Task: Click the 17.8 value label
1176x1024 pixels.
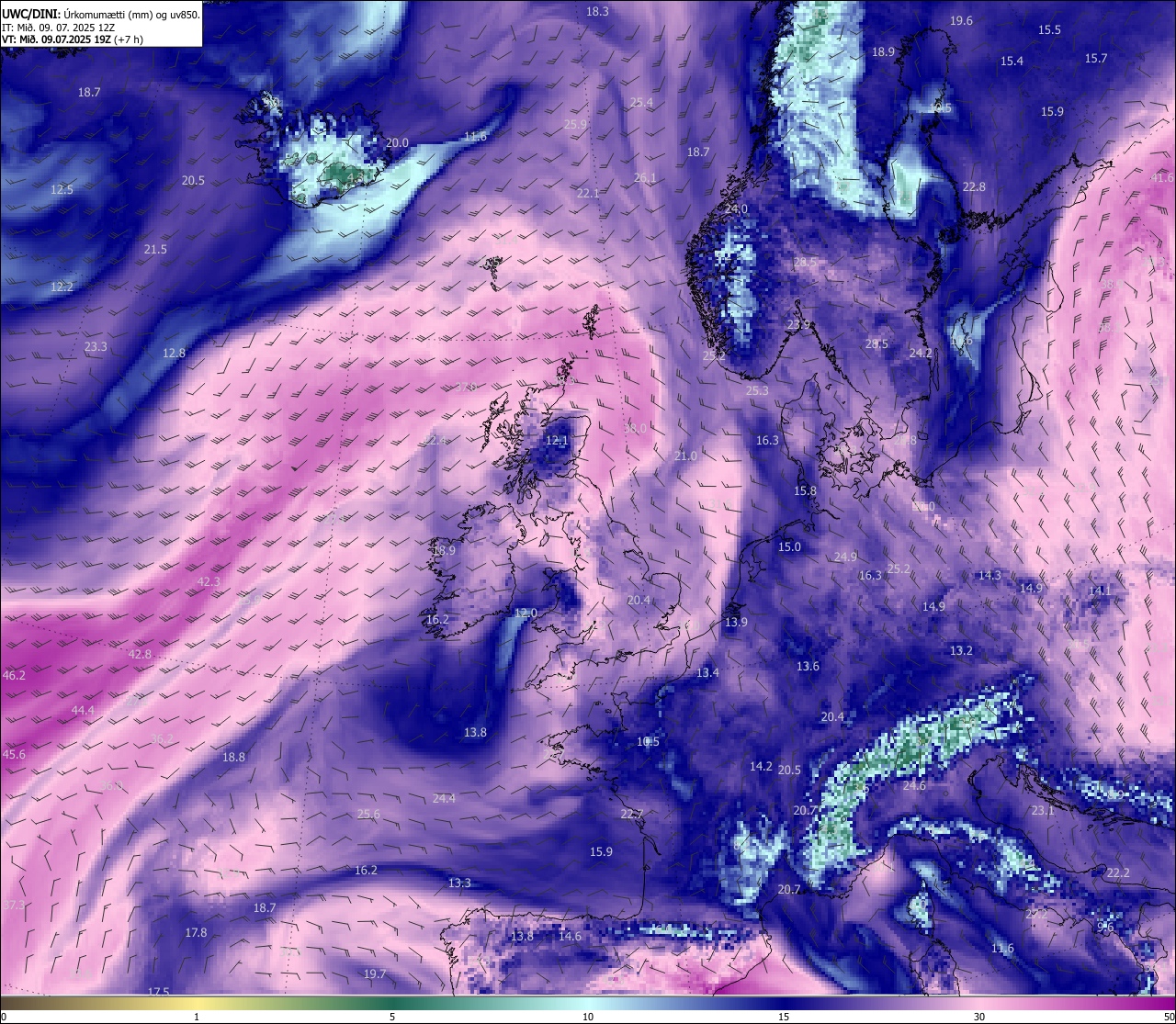Action: click(x=196, y=932)
